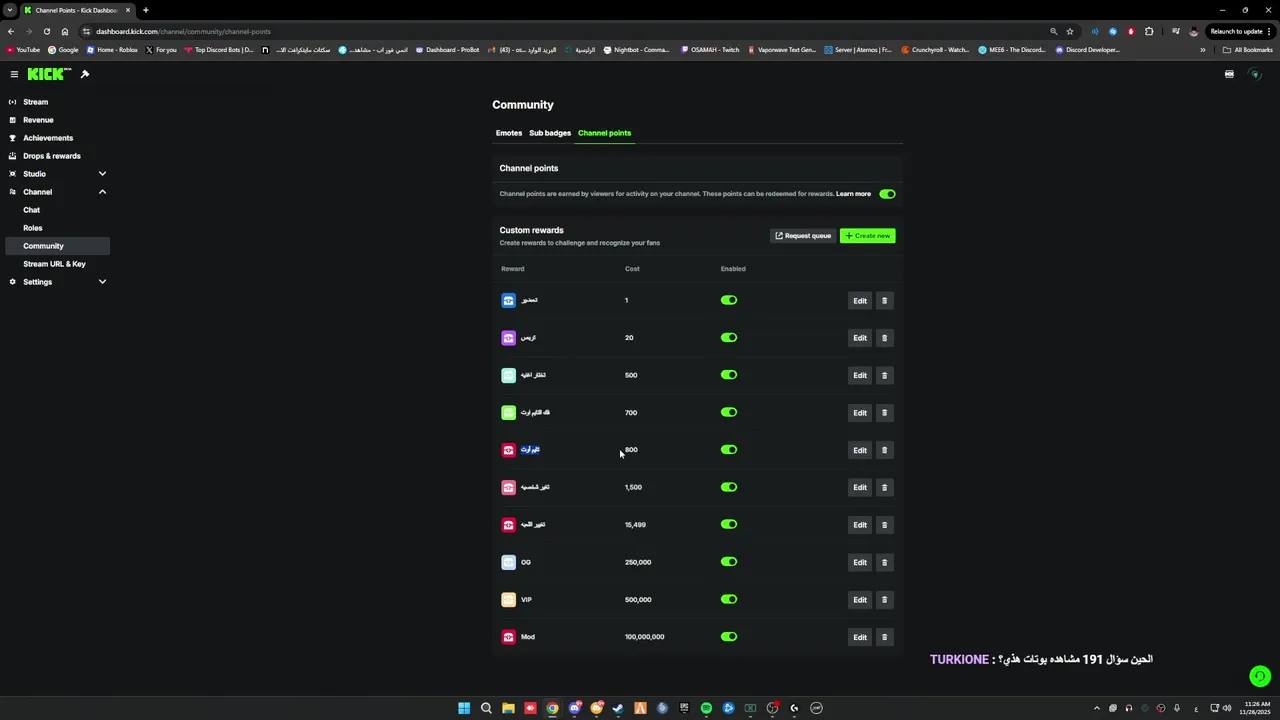Screen dimensions: 1280x720
Task: Click the OG reward icon
Action: (508, 562)
